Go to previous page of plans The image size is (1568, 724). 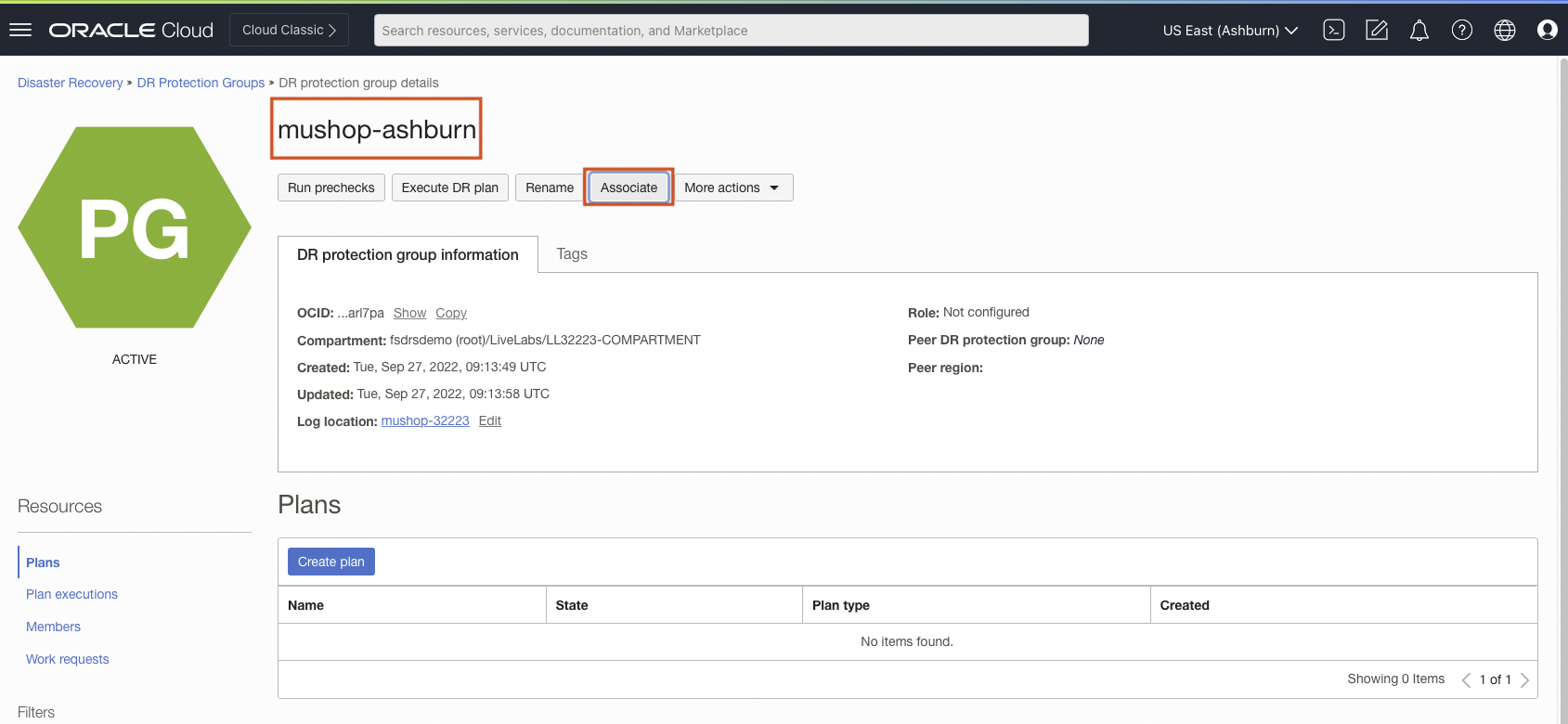click(1466, 679)
